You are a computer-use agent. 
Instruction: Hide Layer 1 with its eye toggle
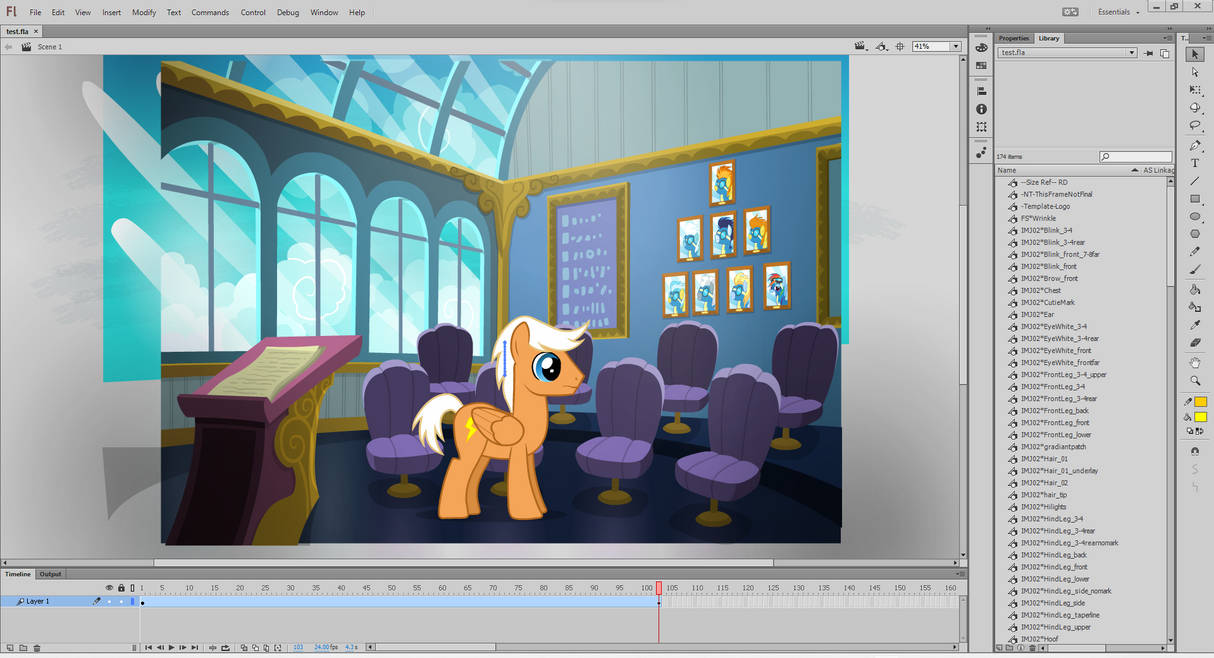110,601
